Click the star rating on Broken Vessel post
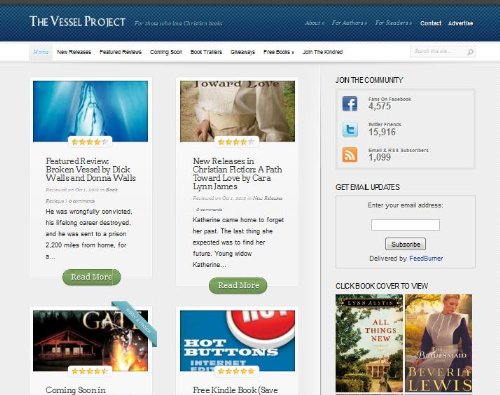Viewport: 500px width, 395px height. tap(90, 142)
